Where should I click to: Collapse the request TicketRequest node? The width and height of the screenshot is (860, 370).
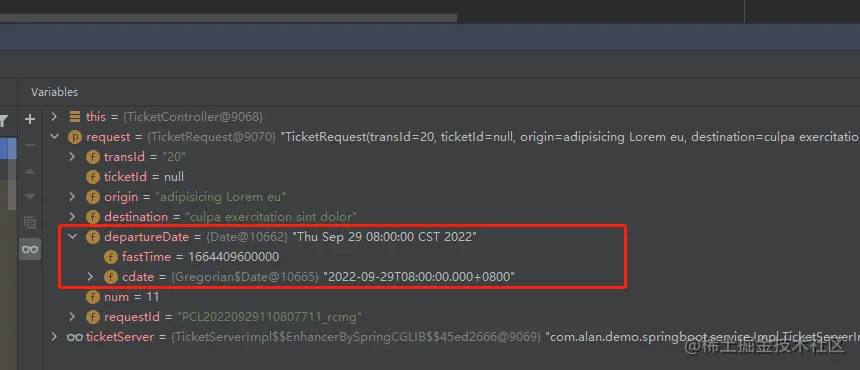click(x=54, y=136)
